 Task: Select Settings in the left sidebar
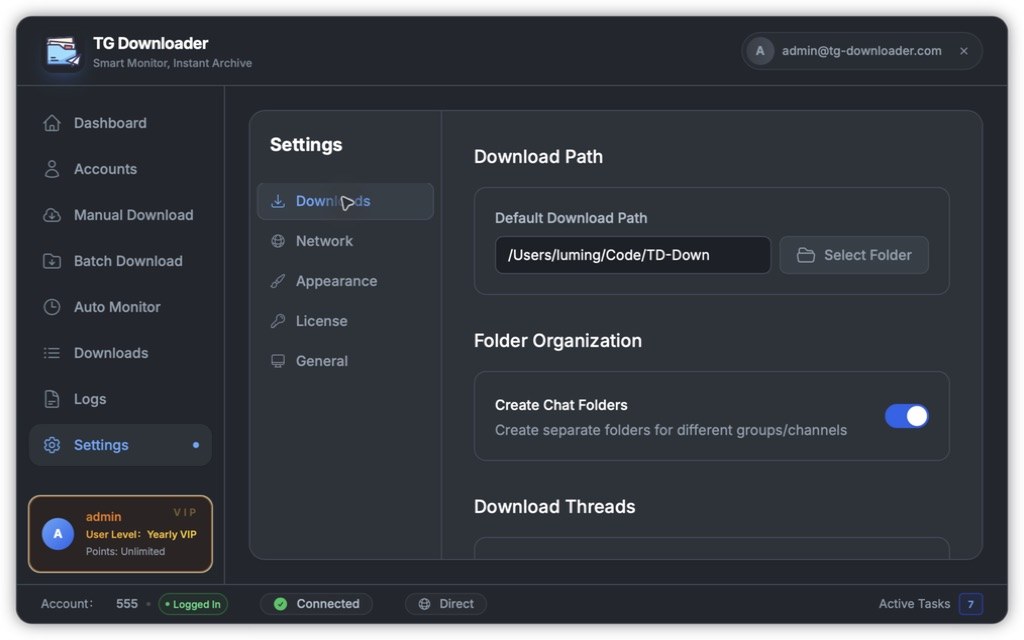tap(120, 445)
